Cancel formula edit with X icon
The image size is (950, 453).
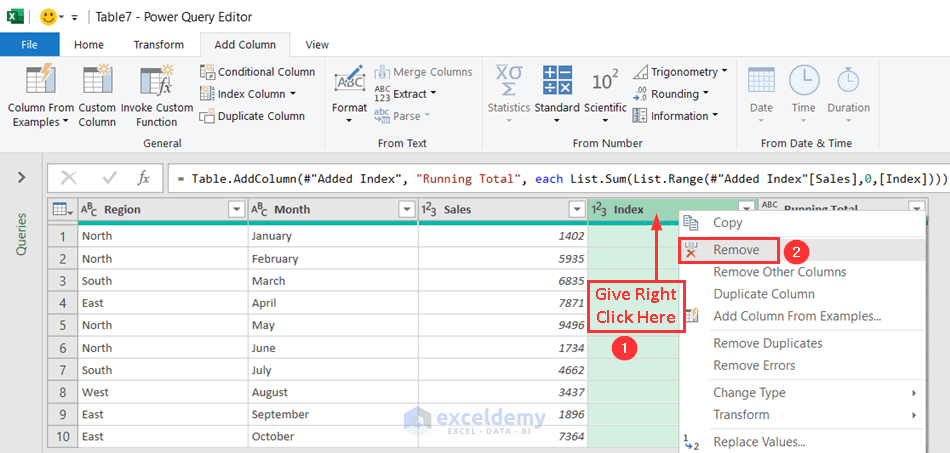pos(68,178)
